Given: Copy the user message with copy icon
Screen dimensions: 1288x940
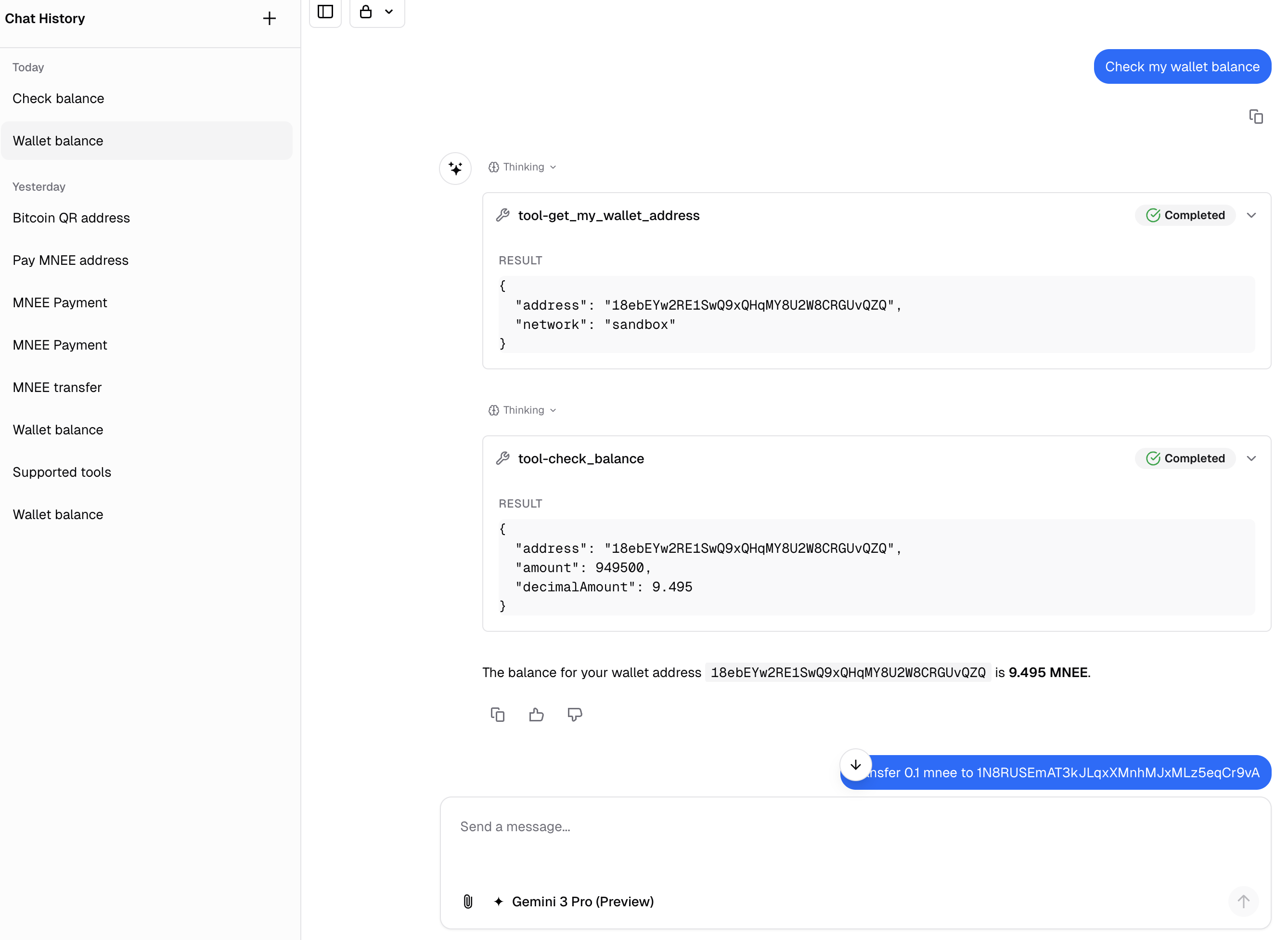Looking at the screenshot, I should [1256, 117].
